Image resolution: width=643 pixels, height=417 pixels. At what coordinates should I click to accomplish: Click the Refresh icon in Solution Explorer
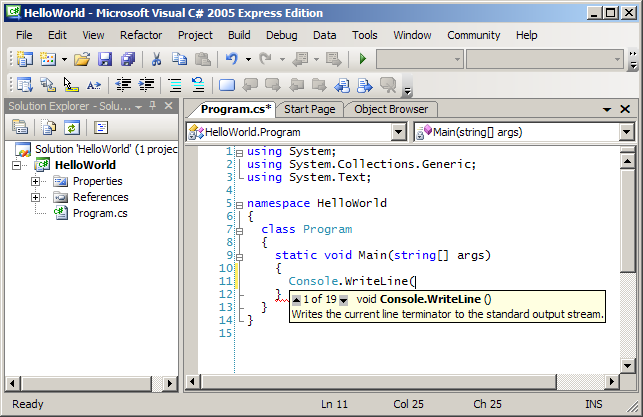point(72,128)
